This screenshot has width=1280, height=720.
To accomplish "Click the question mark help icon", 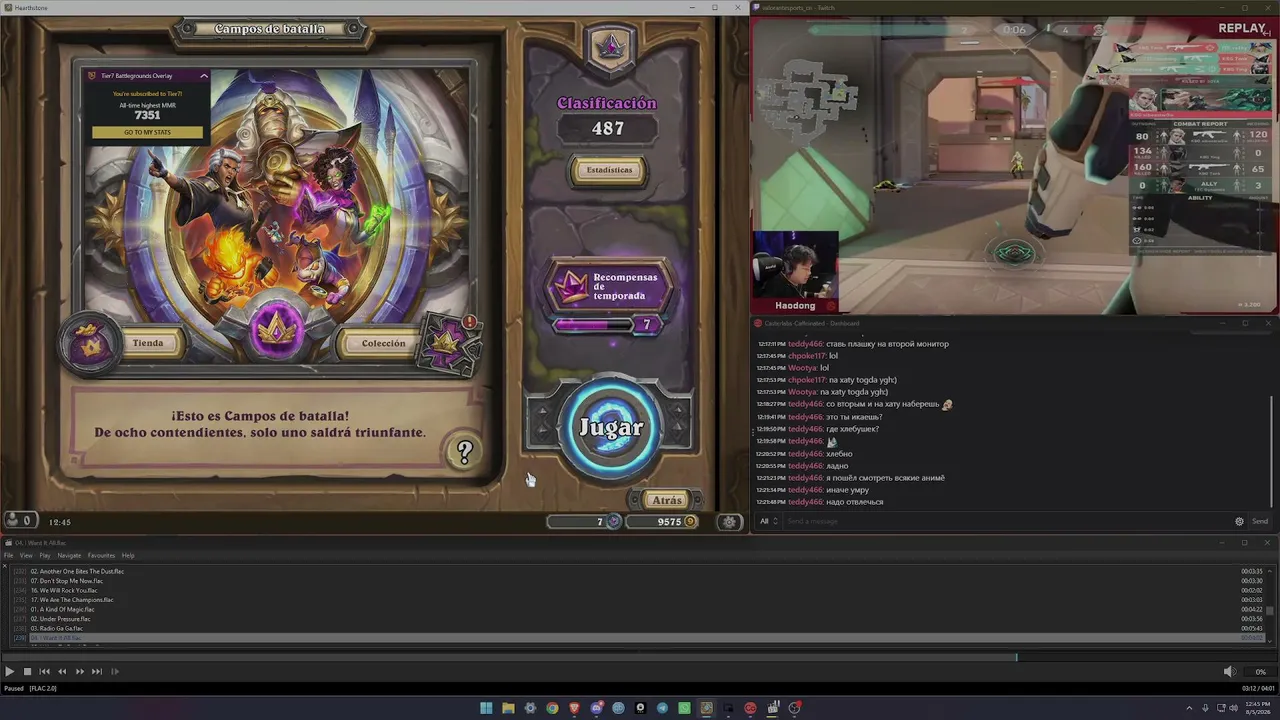I will pyautogui.click(x=464, y=452).
